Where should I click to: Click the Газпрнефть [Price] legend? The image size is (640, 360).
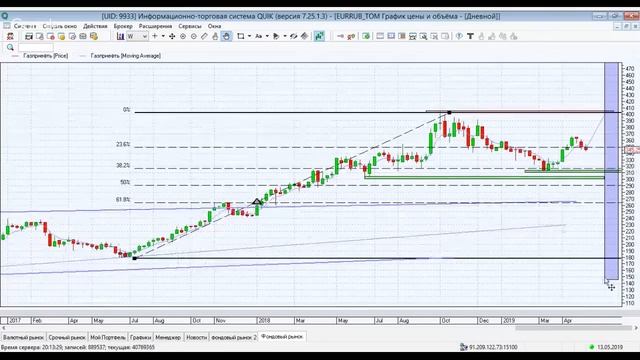pos(45,56)
